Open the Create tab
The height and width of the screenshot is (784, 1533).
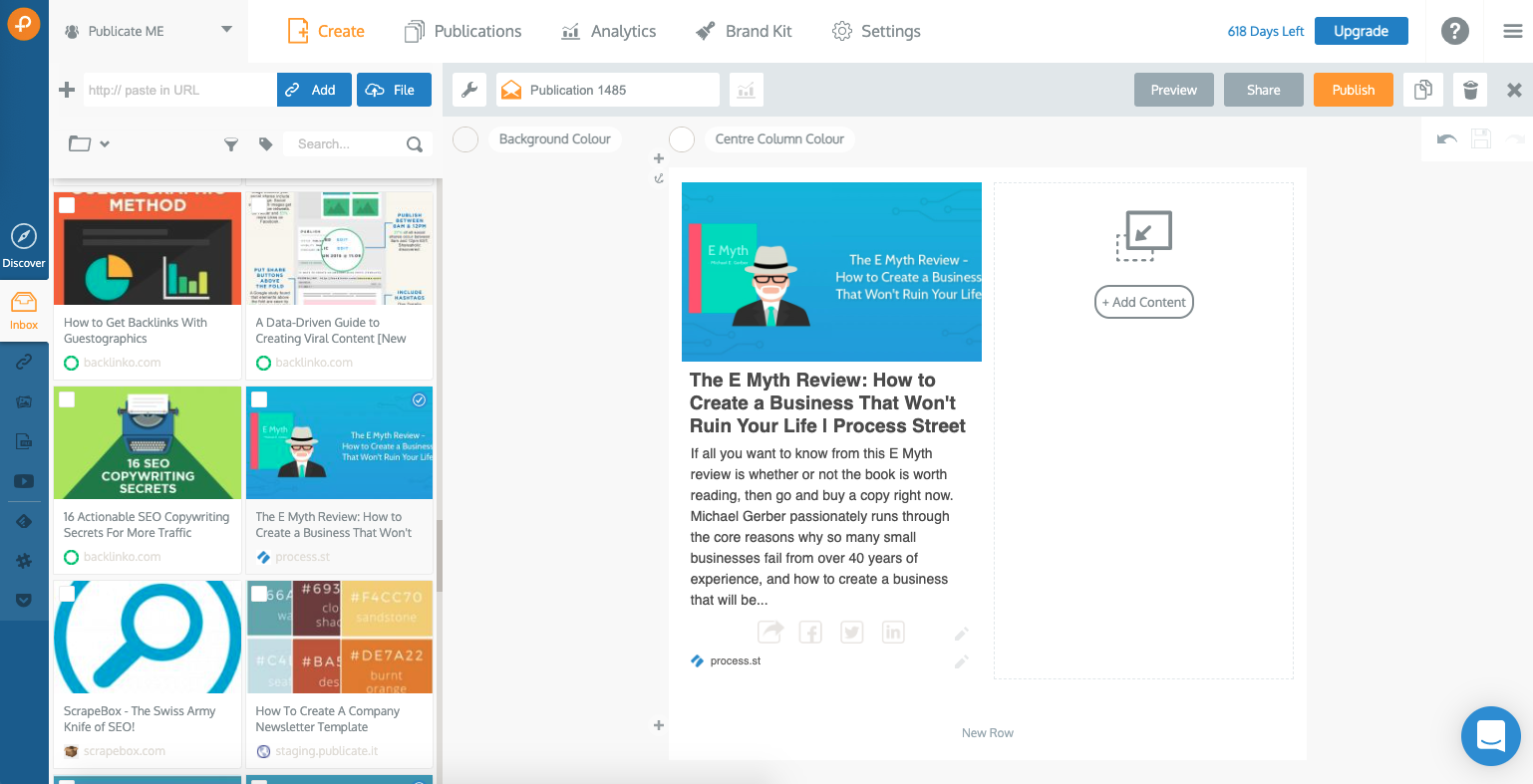click(x=326, y=31)
